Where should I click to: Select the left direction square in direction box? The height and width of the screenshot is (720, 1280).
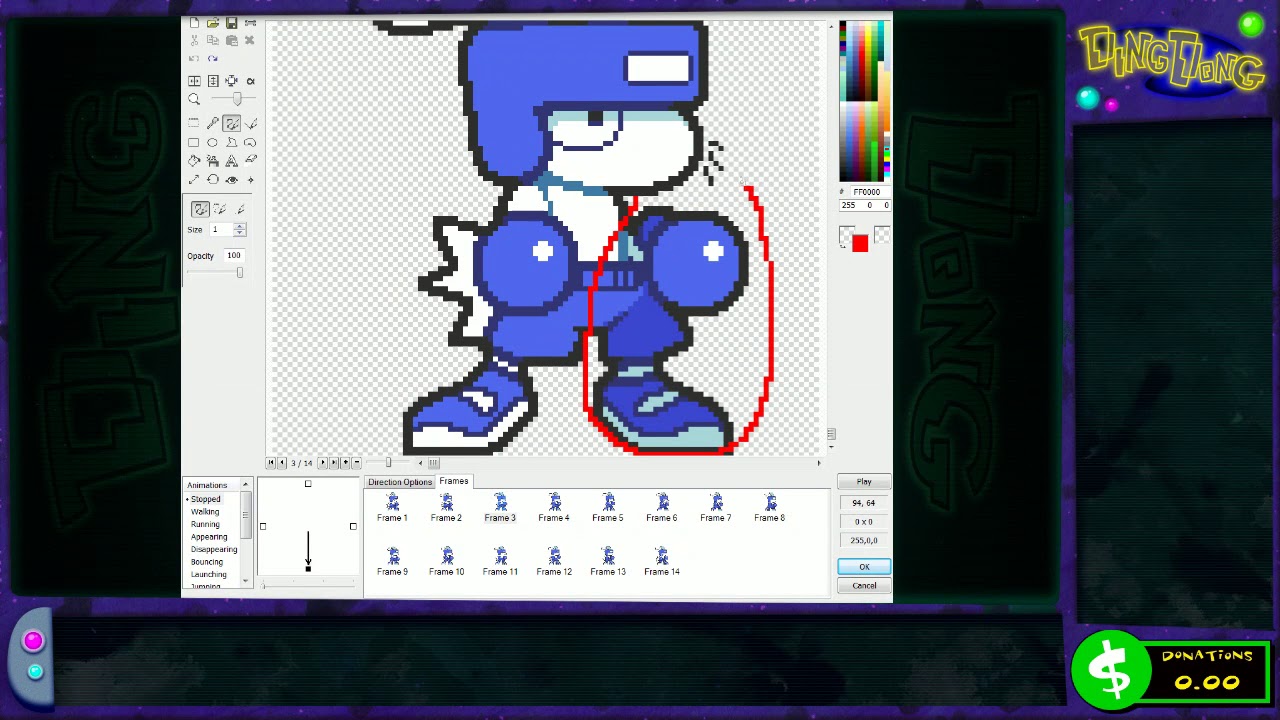263,527
